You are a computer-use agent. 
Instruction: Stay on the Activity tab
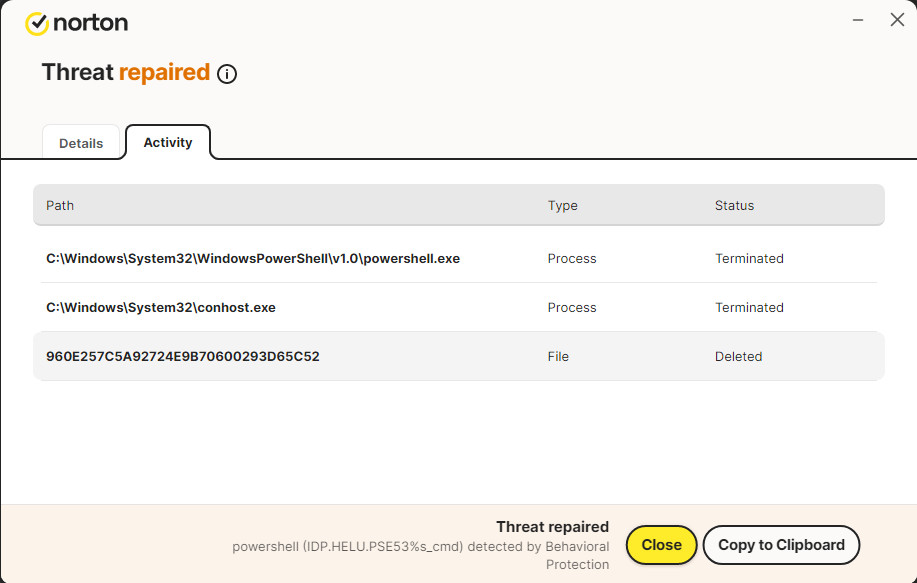point(167,142)
